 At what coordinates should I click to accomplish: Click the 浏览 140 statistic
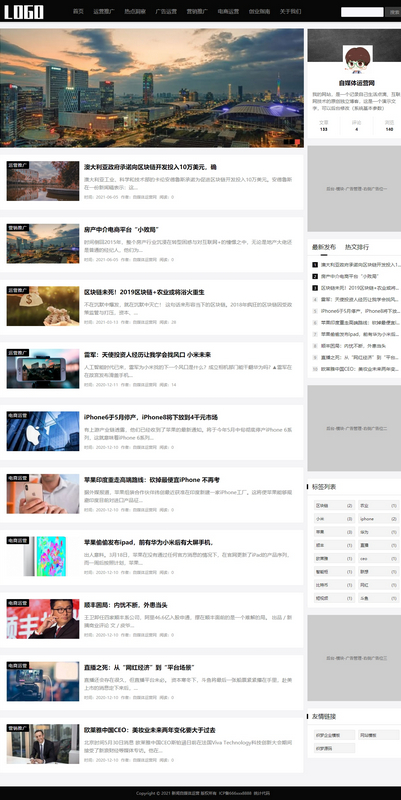[389, 126]
